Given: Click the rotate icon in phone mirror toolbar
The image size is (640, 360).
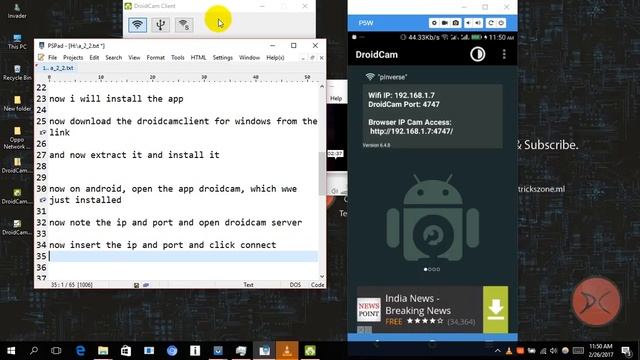Looking at the screenshot, I should tap(491, 23).
